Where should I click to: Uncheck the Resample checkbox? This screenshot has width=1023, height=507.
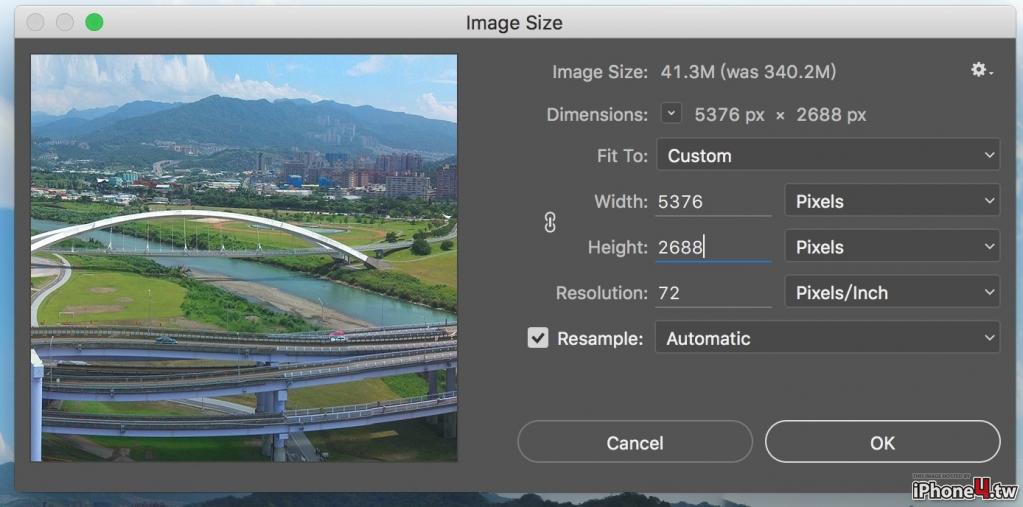(x=538, y=338)
